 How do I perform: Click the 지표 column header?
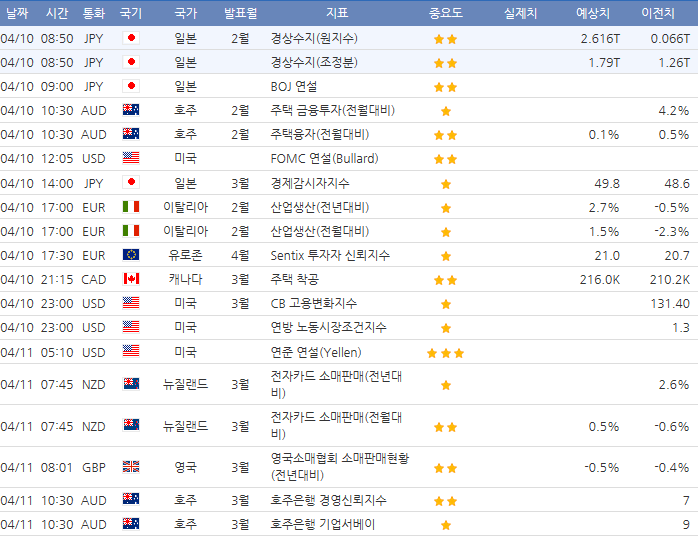point(337,13)
